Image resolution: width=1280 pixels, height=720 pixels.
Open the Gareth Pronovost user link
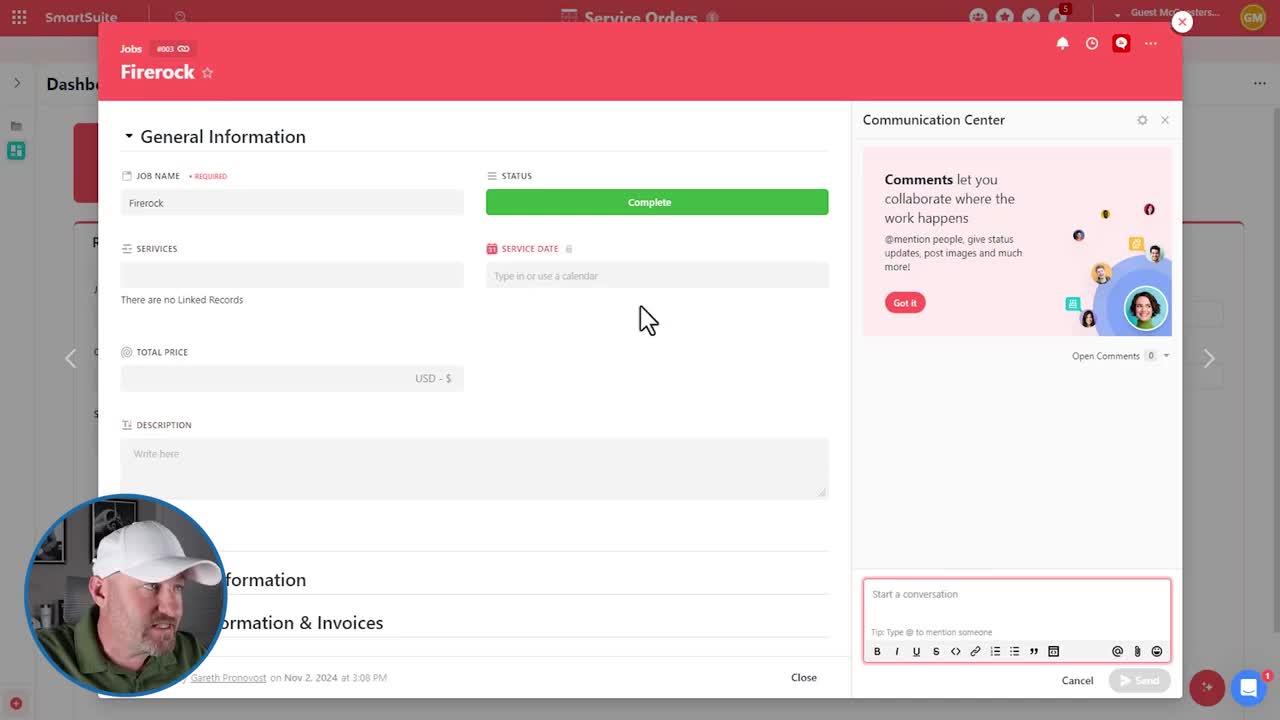pyautogui.click(x=228, y=678)
